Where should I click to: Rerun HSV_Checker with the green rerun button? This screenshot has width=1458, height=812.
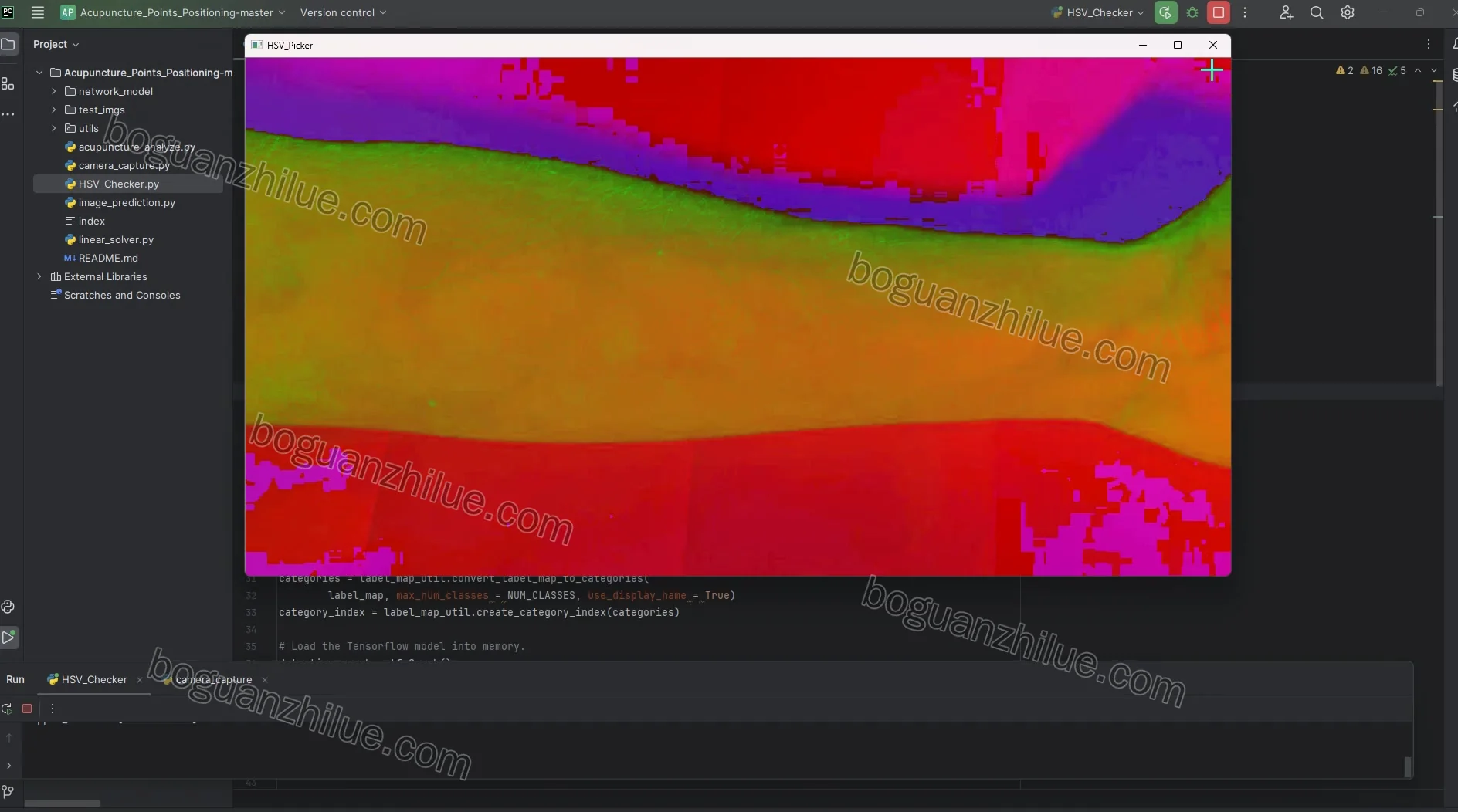pos(1166,12)
